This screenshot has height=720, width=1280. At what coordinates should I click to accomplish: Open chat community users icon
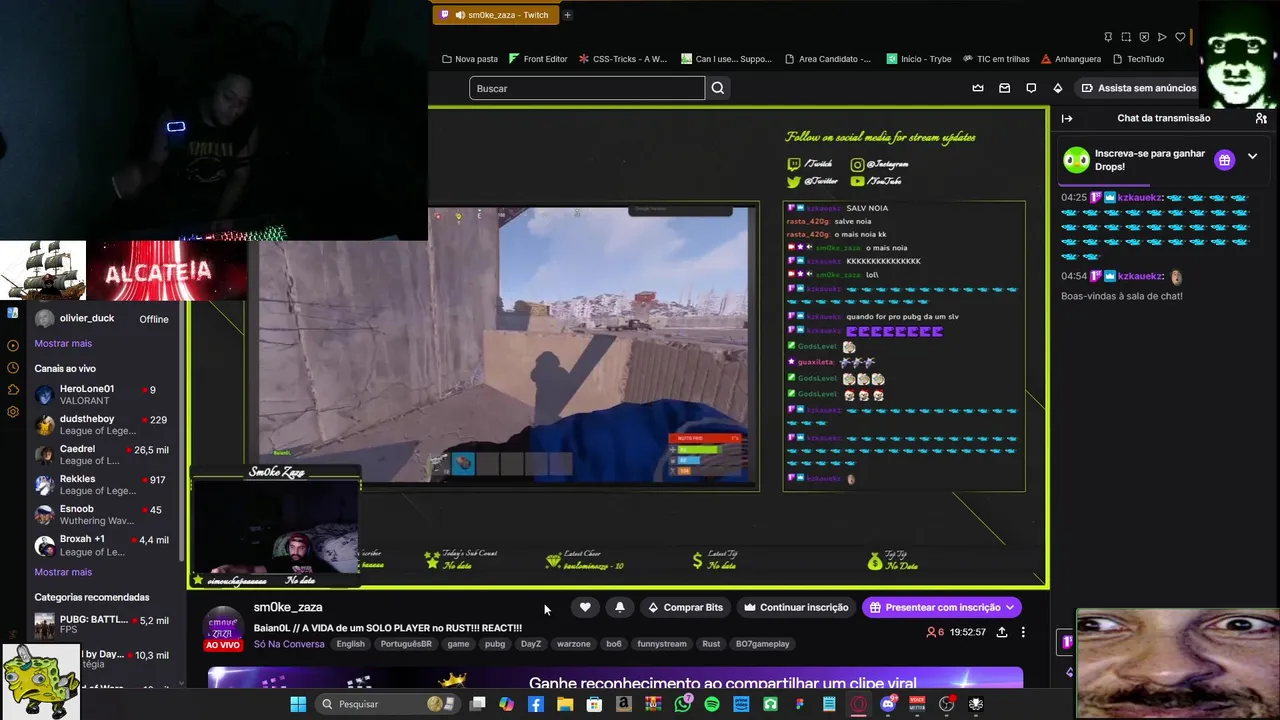pyautogui.click(x=1261, y=118)
